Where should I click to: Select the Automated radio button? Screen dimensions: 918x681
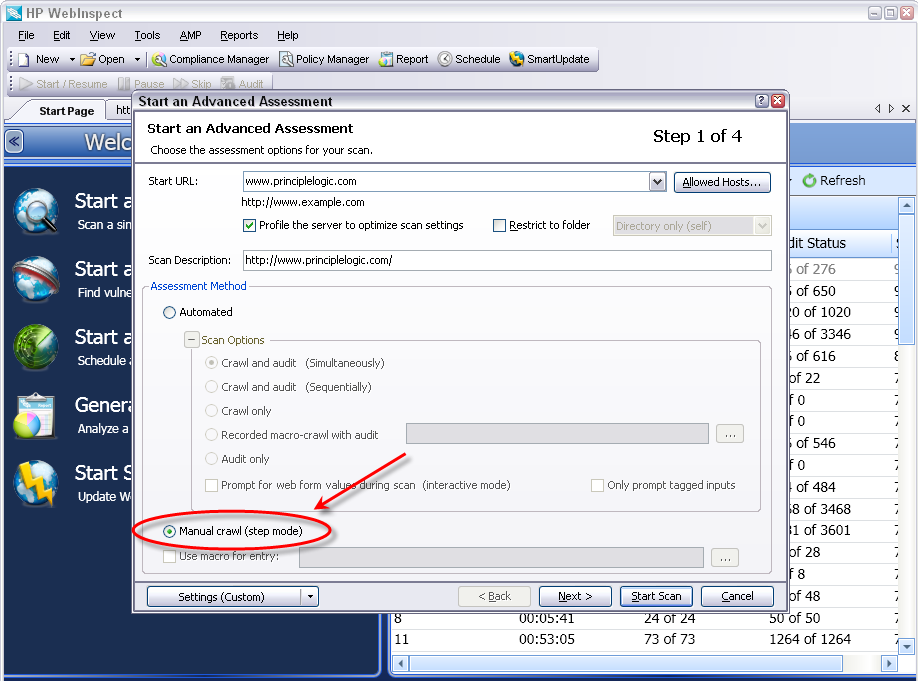click(x=169, y=313)
